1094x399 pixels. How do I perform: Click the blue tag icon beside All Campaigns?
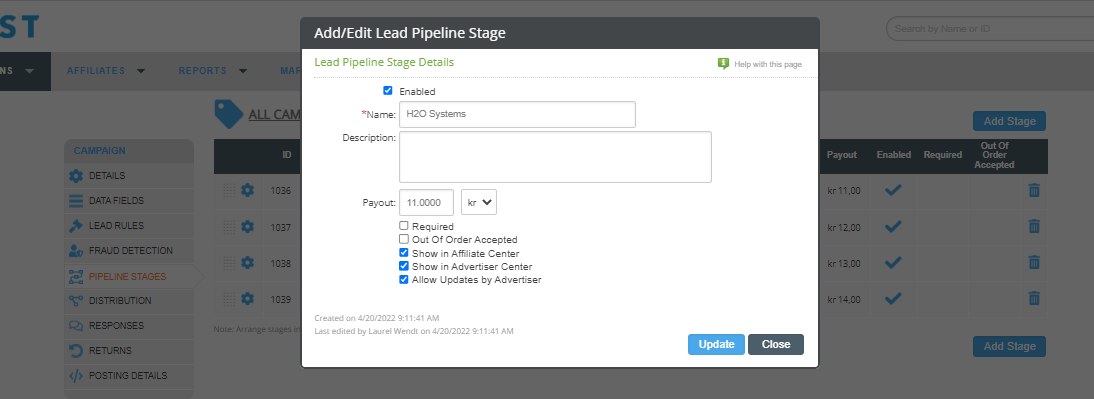(x=228, y=114)
